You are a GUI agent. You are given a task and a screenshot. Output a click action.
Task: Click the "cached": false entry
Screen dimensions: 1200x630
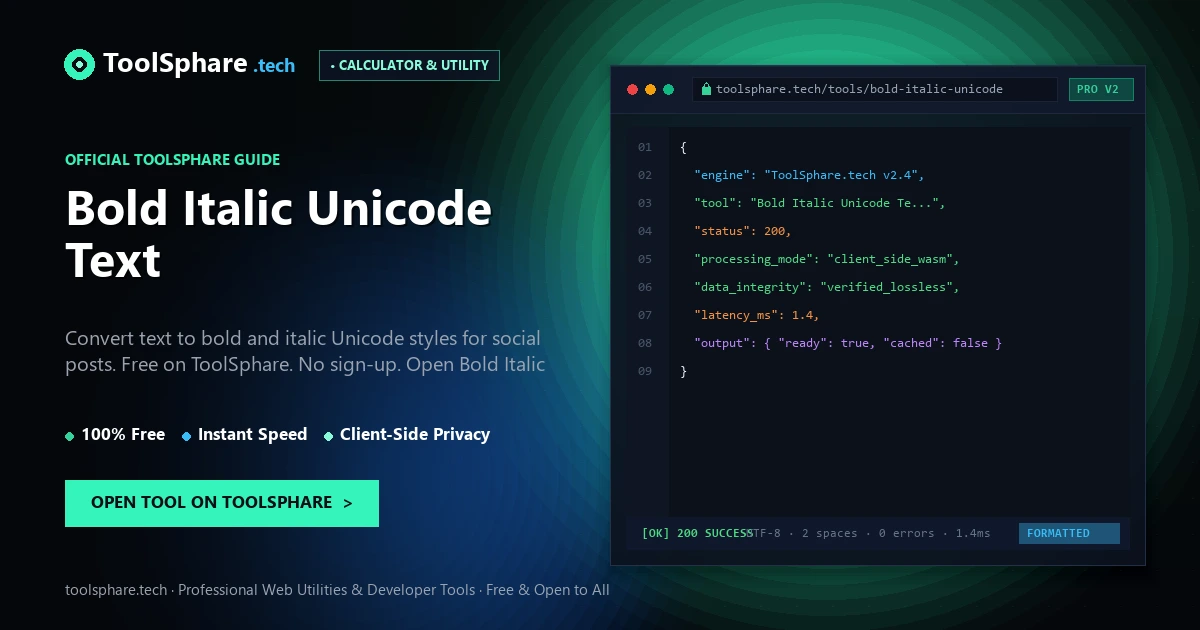pyautogui.click(x=935, y=343)
